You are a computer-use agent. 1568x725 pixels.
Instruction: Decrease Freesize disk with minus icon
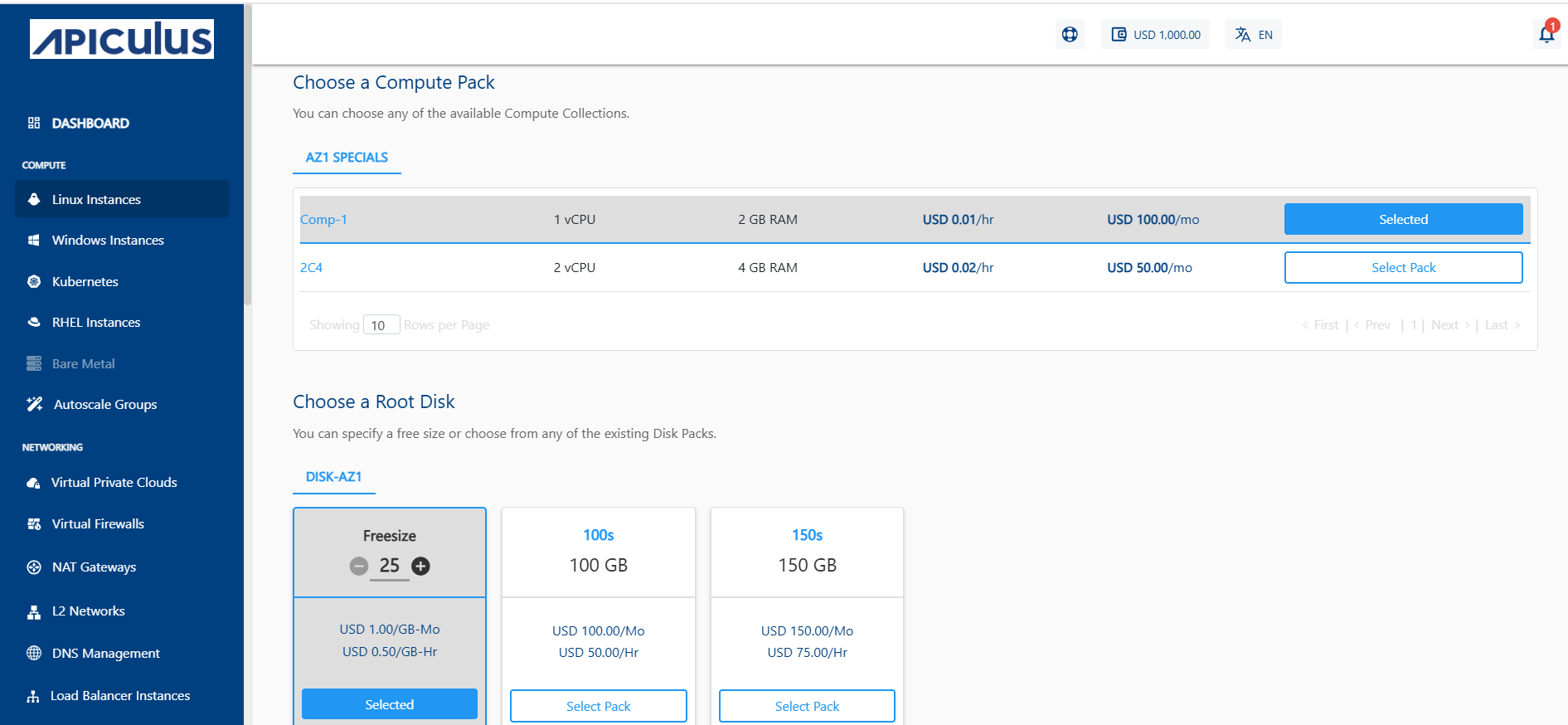point(359,566)
